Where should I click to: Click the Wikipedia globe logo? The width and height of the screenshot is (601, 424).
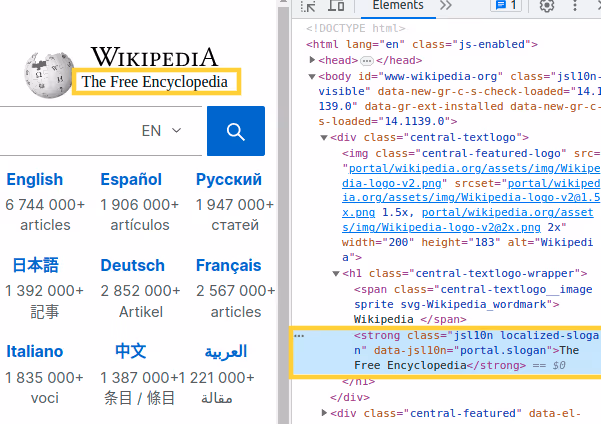48,75
